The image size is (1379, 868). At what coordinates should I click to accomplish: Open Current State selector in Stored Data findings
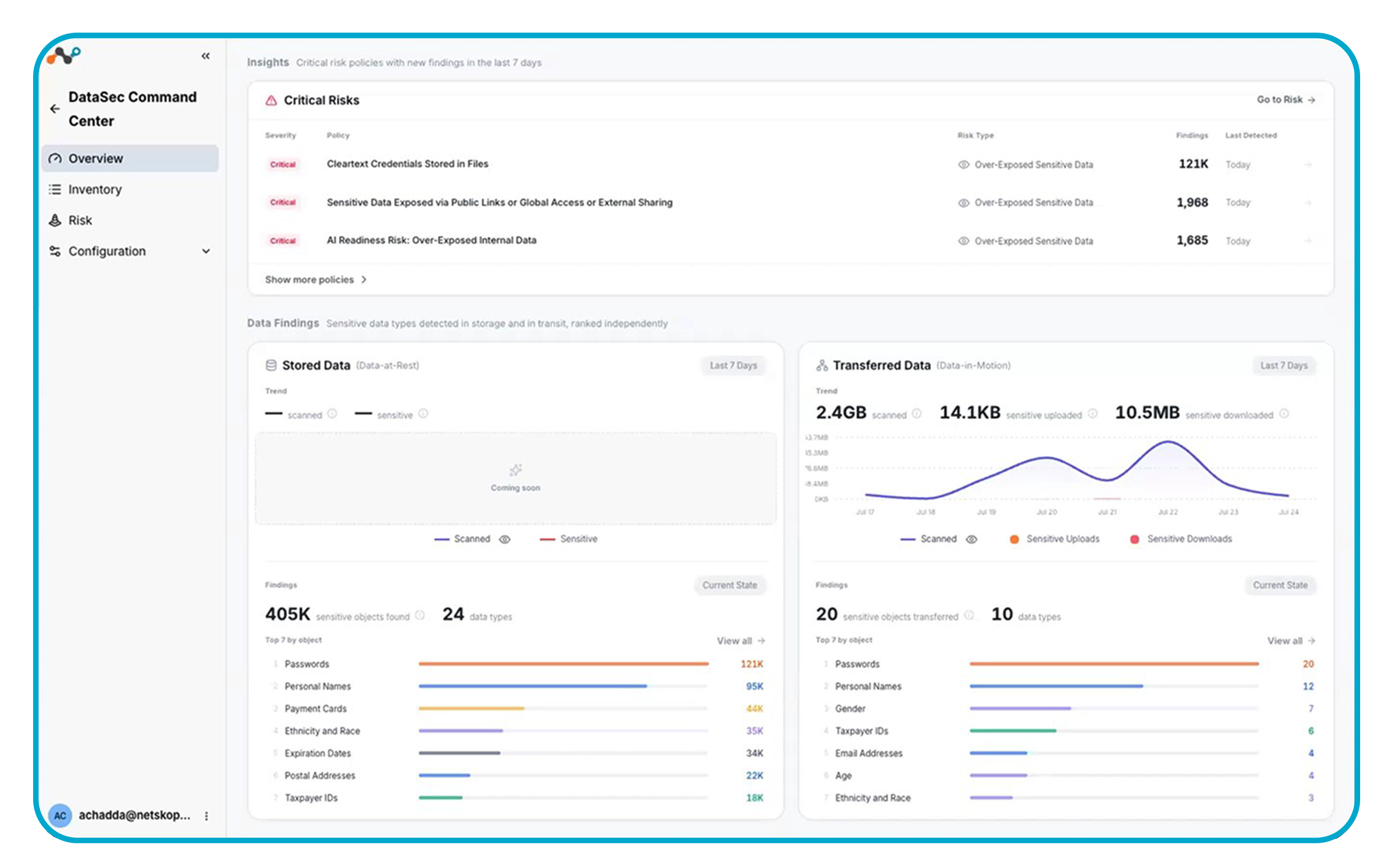730,585
